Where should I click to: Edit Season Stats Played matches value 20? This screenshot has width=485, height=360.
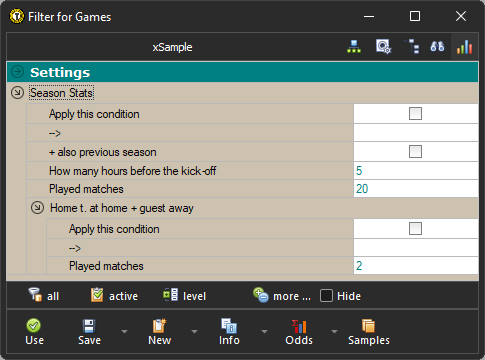[416, 189]
